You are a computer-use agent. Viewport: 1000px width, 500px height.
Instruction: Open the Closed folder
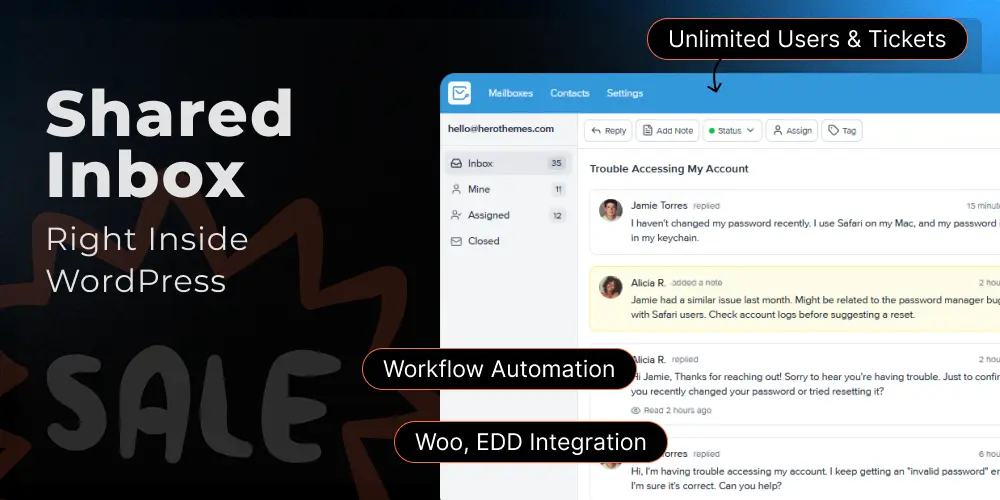pos(483,241)
